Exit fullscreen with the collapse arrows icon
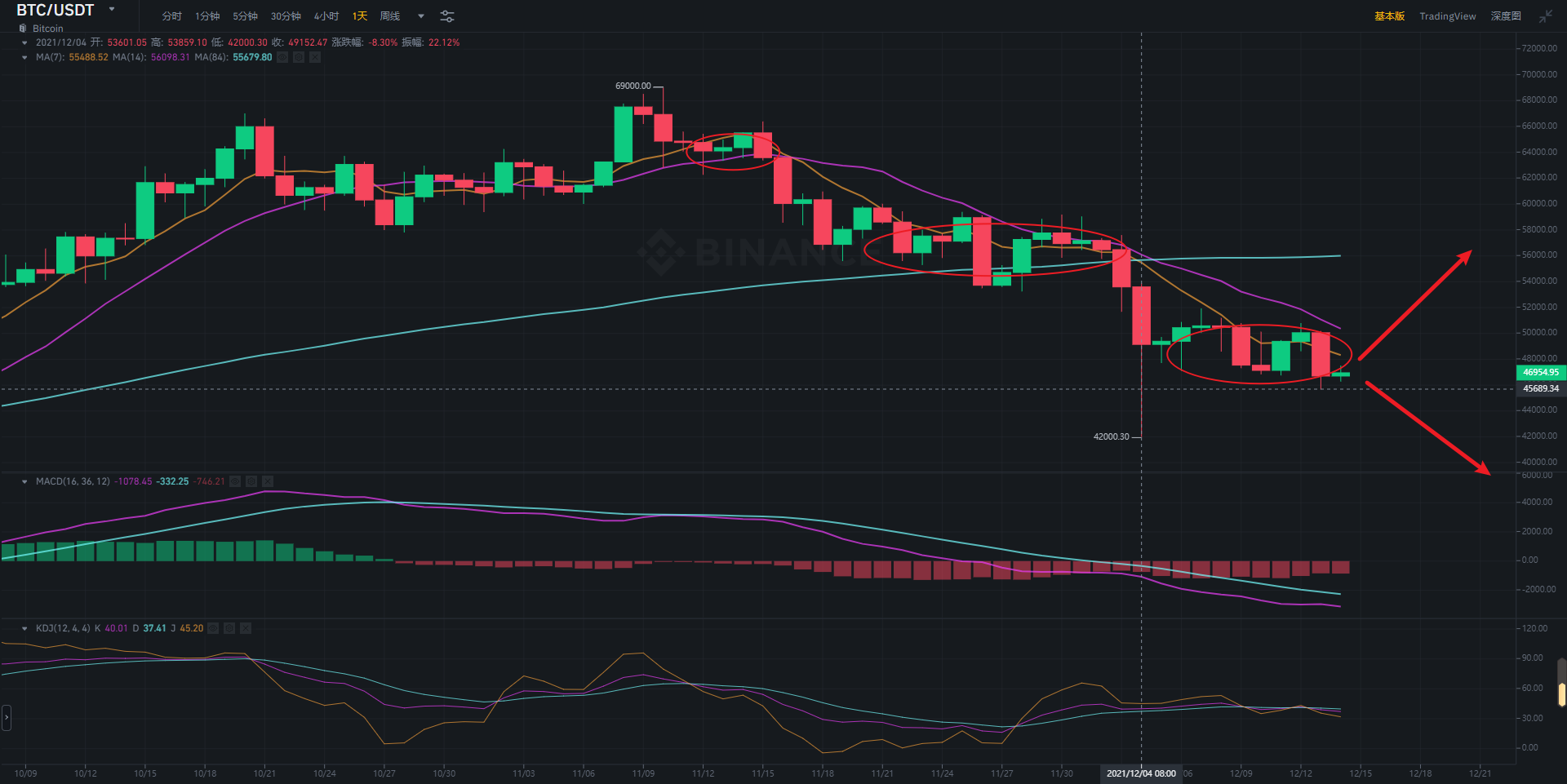Image resolution: width=1567 pixels, height=784 pixels. pyautogui.click(x=1546, y=16)
